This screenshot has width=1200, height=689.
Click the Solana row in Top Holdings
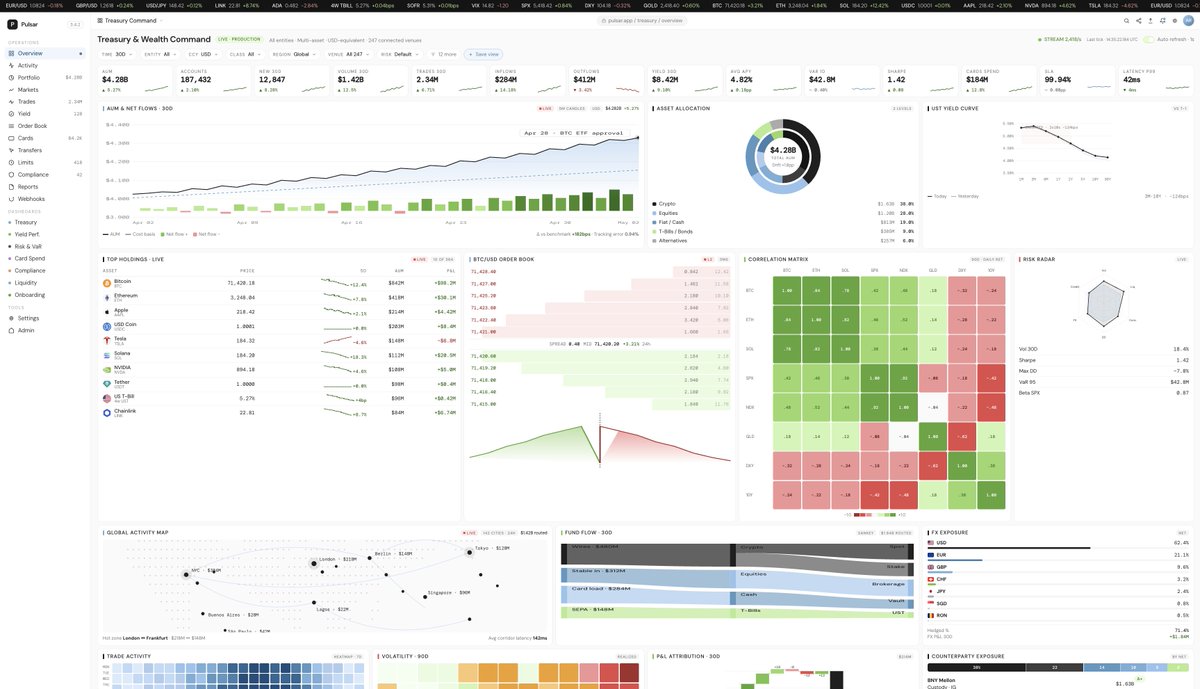[279, 354]
